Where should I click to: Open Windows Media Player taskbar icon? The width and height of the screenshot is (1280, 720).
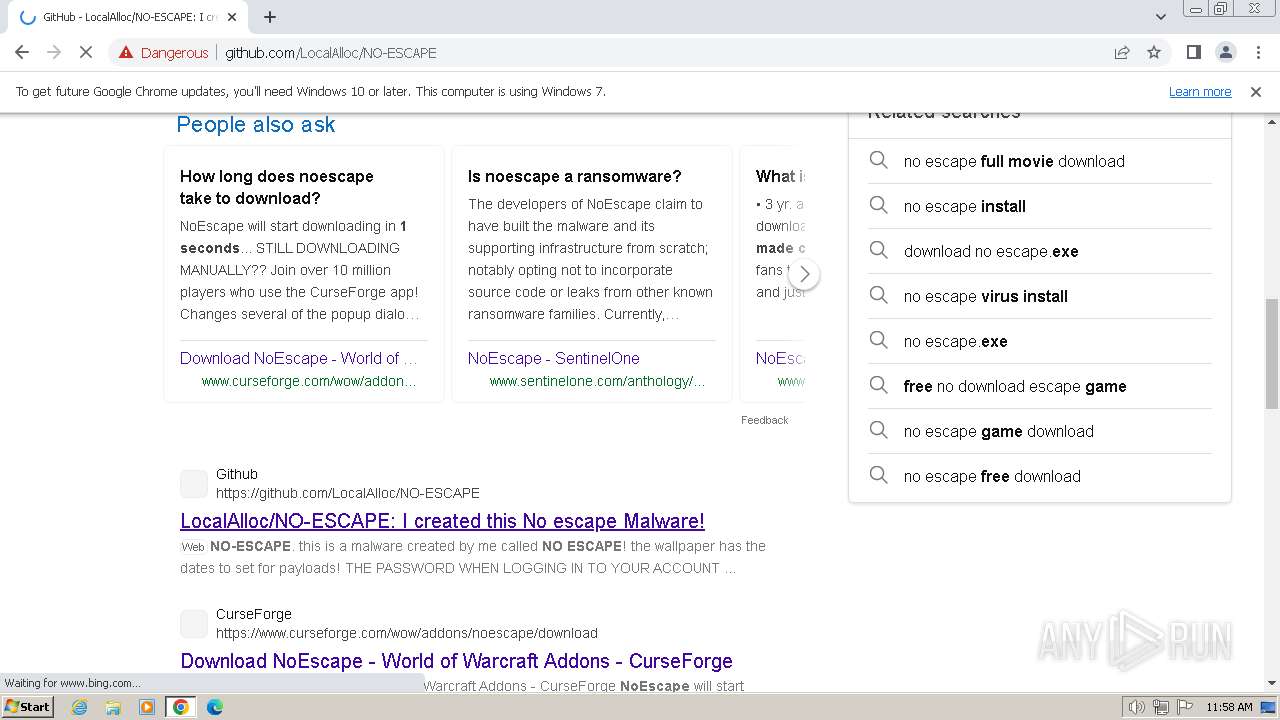pyautogui.click(x=147, y=707)
